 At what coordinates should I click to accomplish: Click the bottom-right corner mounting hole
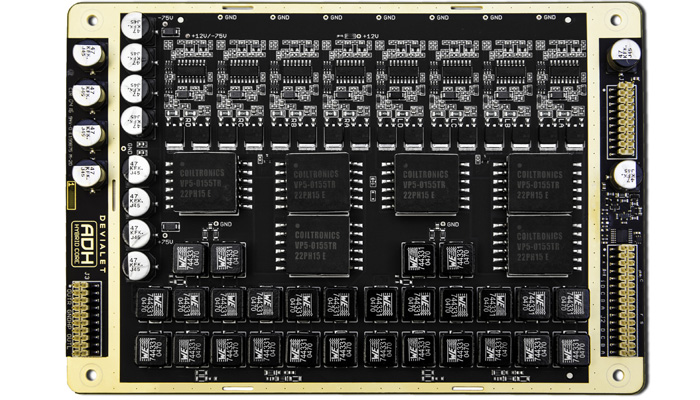(x=611, y=376)
